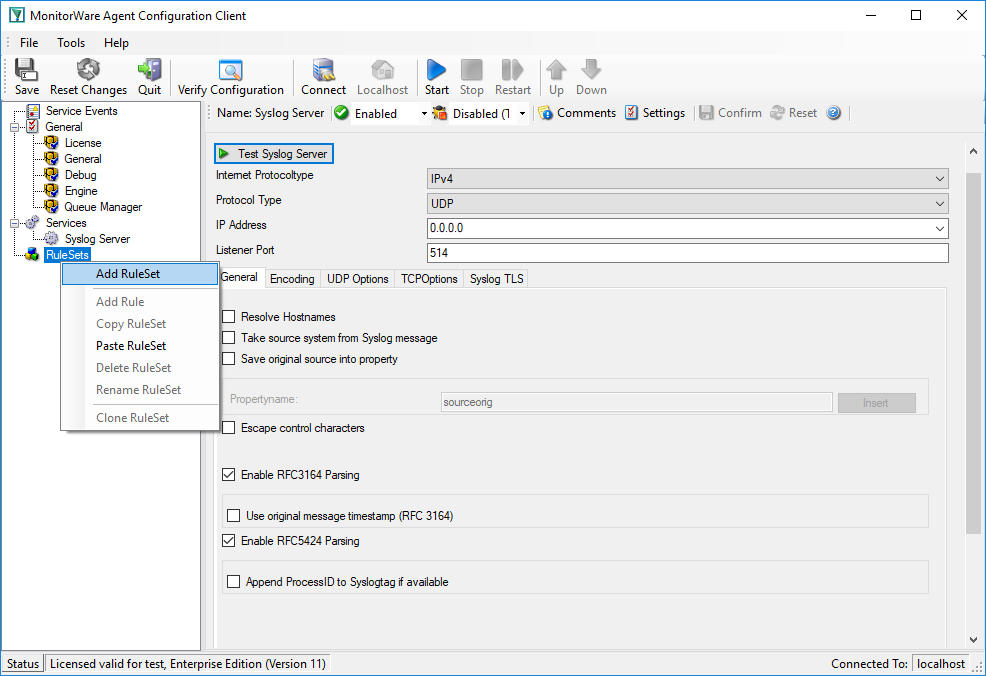
Task: Choose Paste RuleSet from the context menu
Action: (x=140, y=346)
